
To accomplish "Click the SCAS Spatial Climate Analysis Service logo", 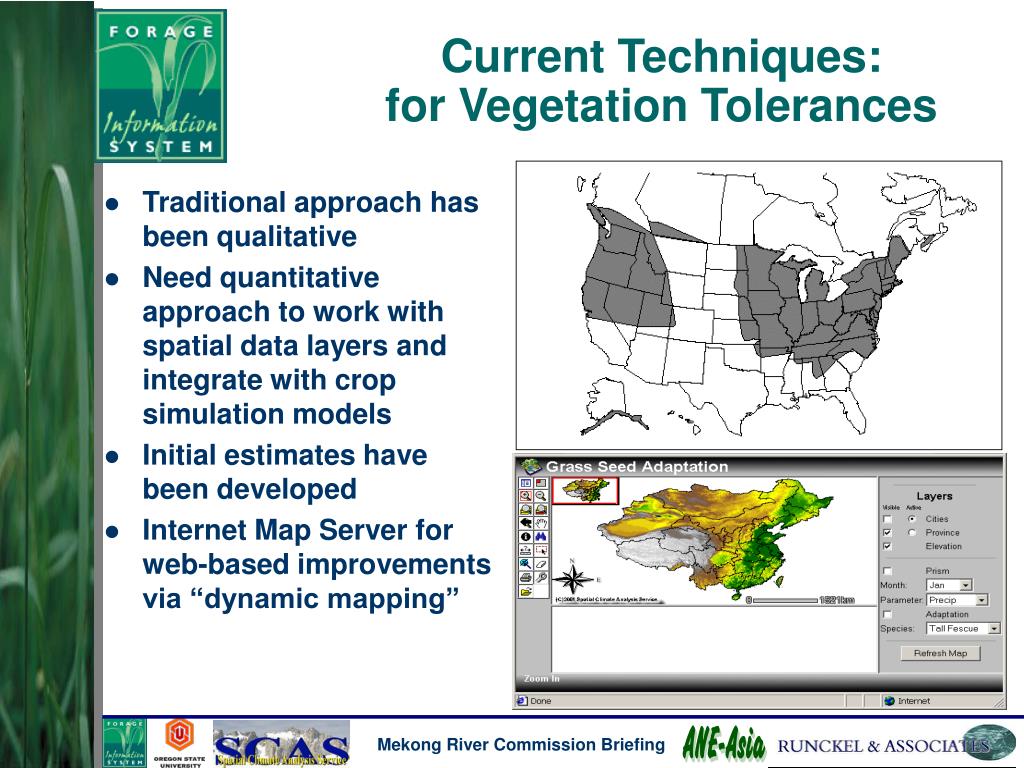I will coord(281,743).
